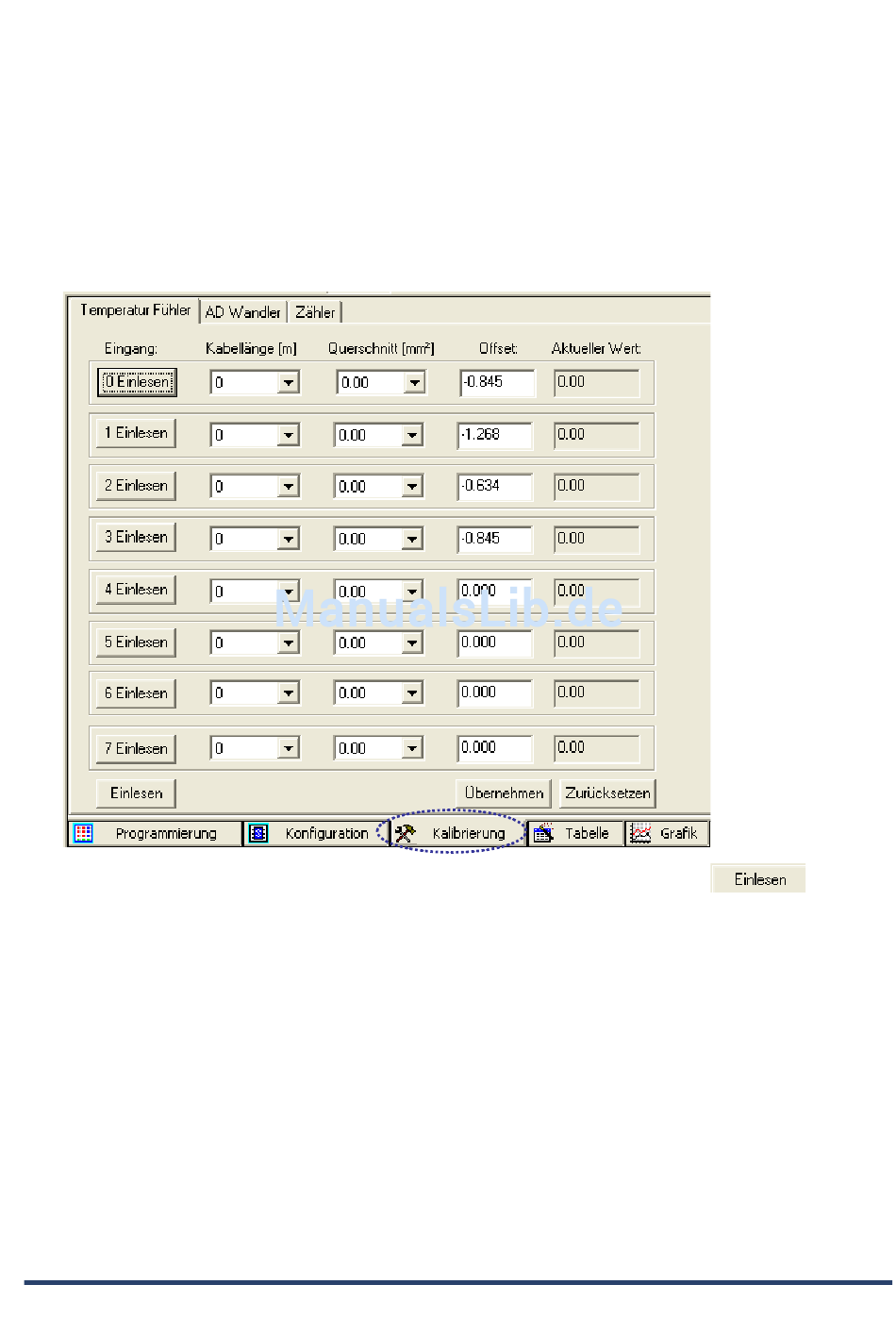Click the Zurücksetzen button

coord(607,793)
